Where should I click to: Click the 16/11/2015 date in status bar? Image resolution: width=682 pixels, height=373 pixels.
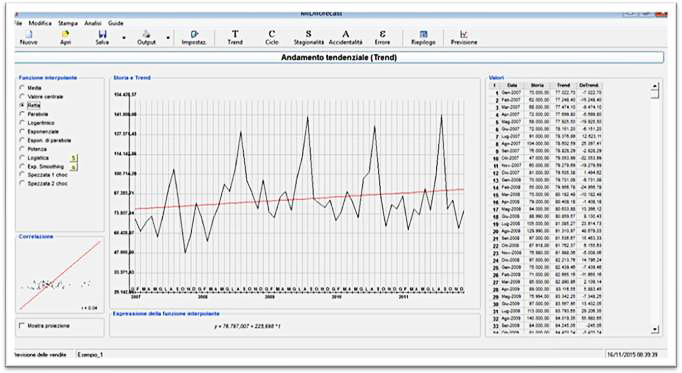pyautogui.click(x=632, y=355)
